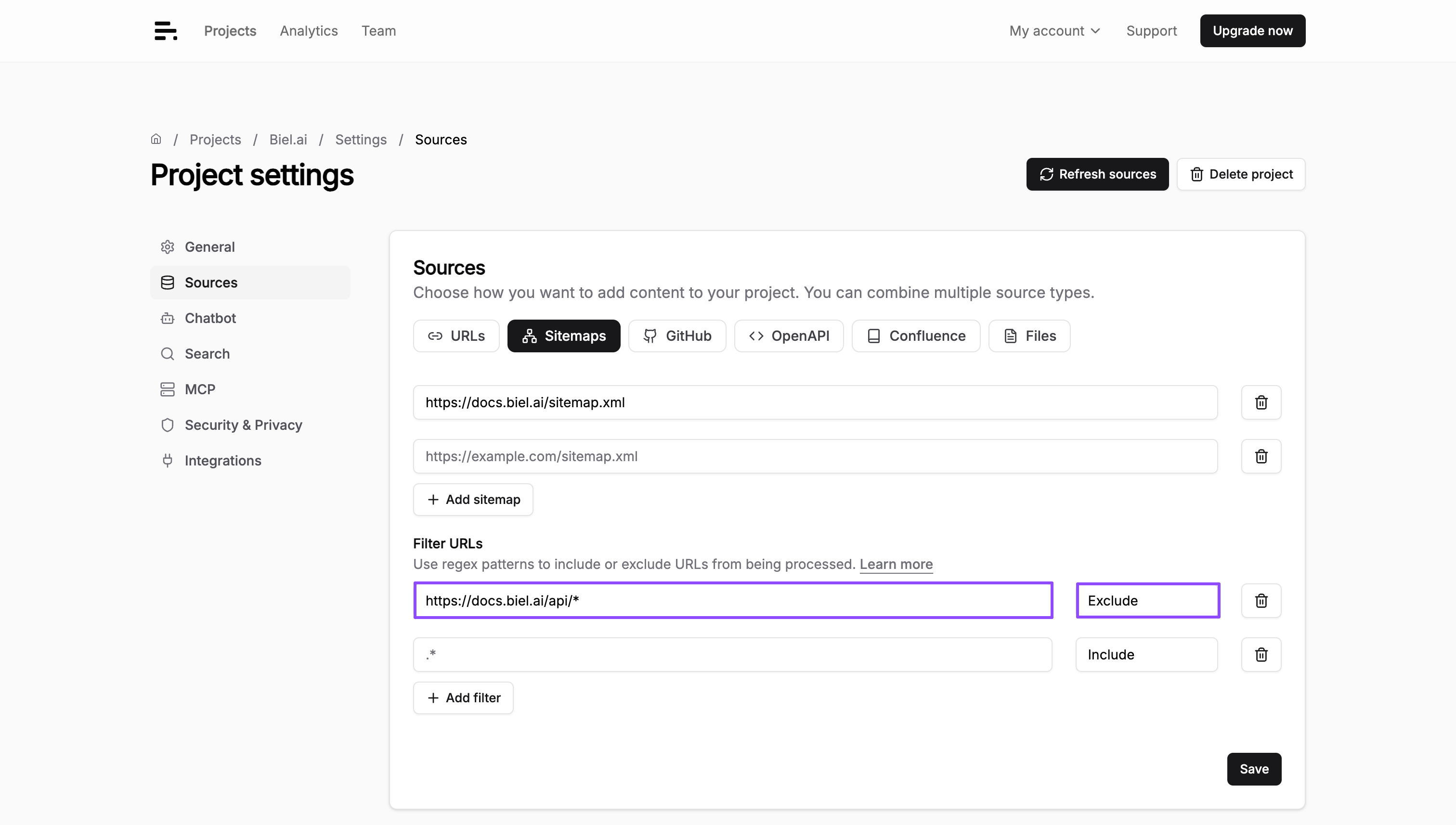1456x825 pixels.
Task: Focus the docs.biel.ai sitemap.xml field
Action: tap(815, 402)
